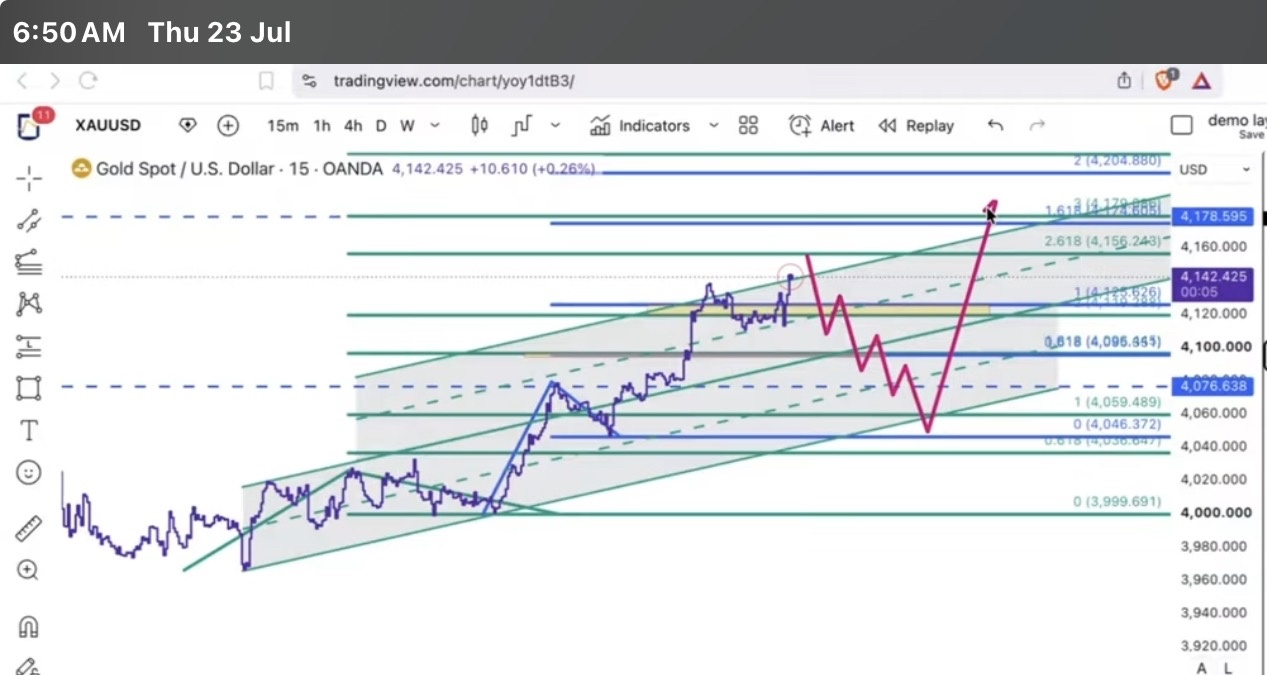Redo the chart action
The width and height of the screenshot is (1267, 675).
(x=1037, y=125)
